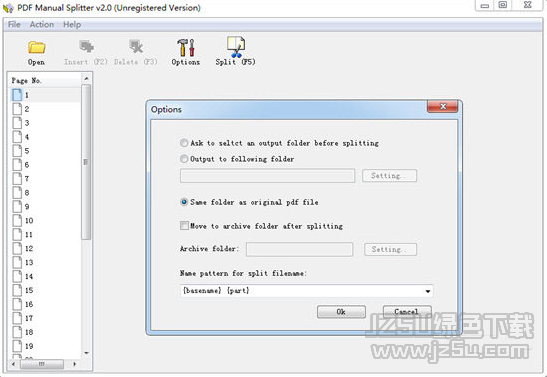Select page 1 icon in page list
Screen dimensions: 547x377
[x=17, y=95]
